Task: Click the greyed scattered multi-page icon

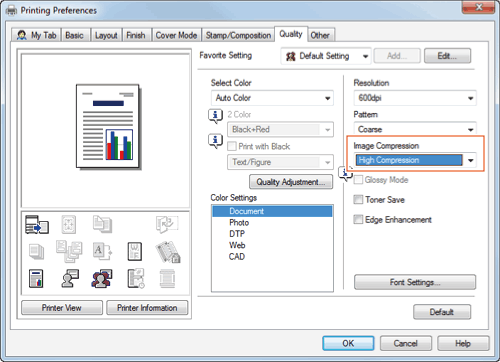Action: [x=69, y=251]
